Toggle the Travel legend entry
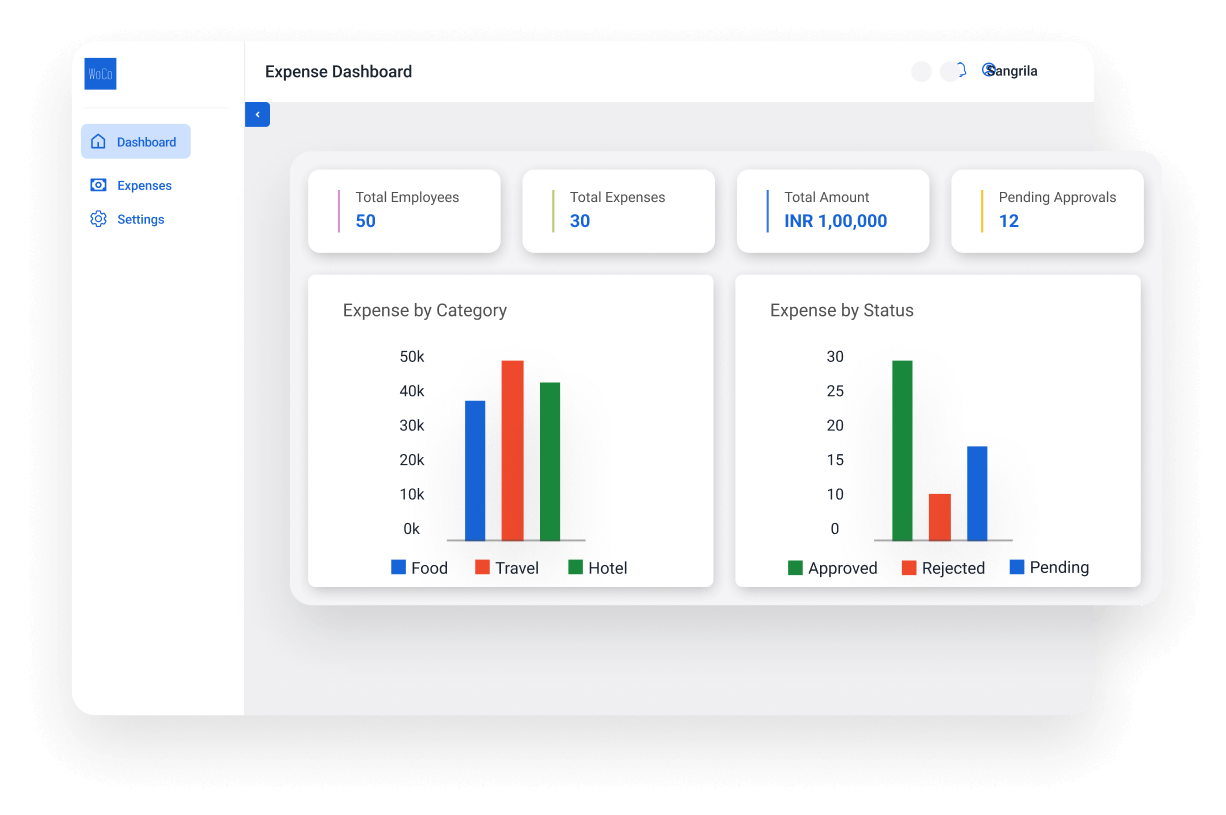Image resolution: width=1226 pixels, height=815 pixels. tap(507, 568)
